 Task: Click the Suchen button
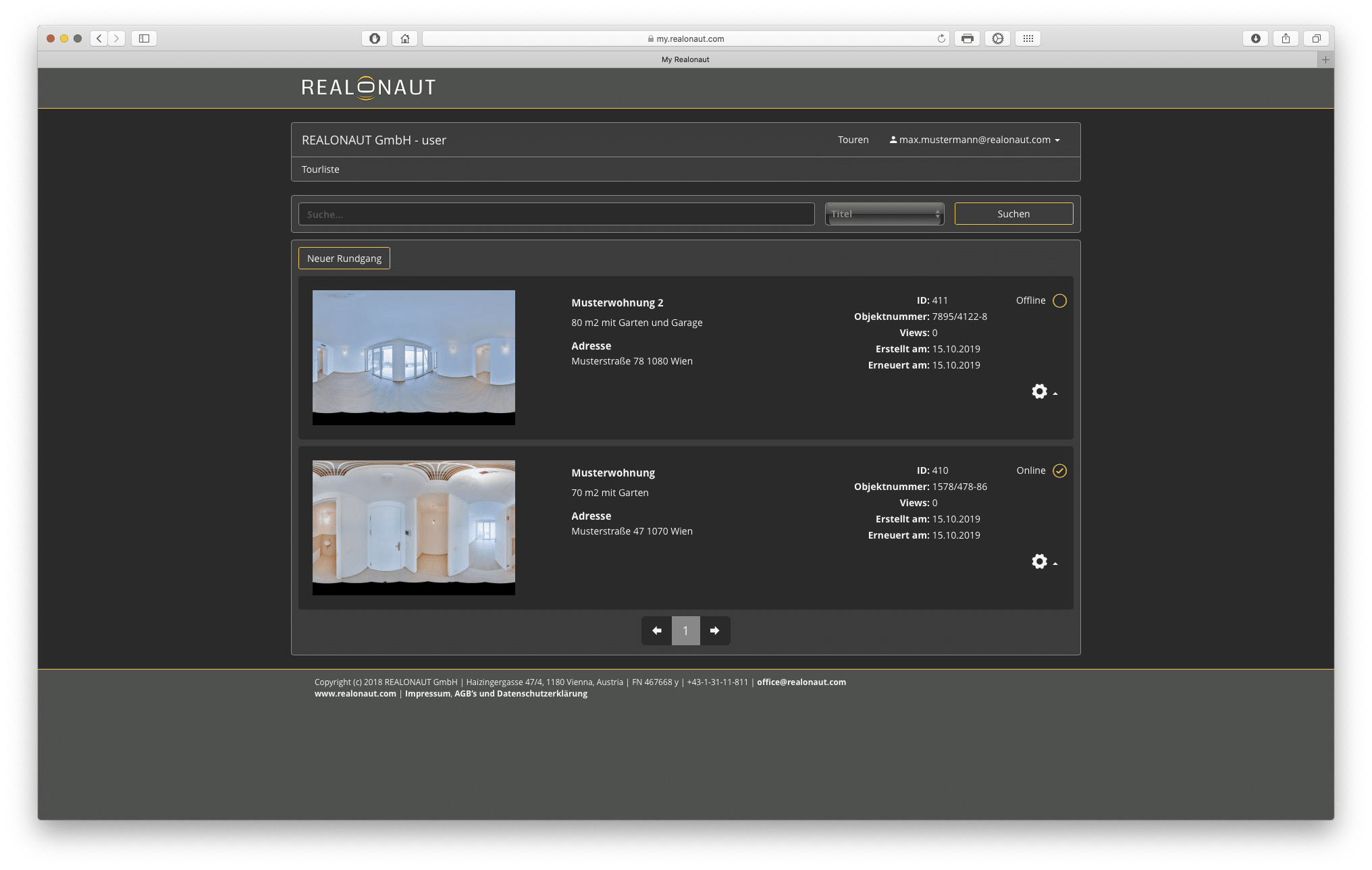1013,214
